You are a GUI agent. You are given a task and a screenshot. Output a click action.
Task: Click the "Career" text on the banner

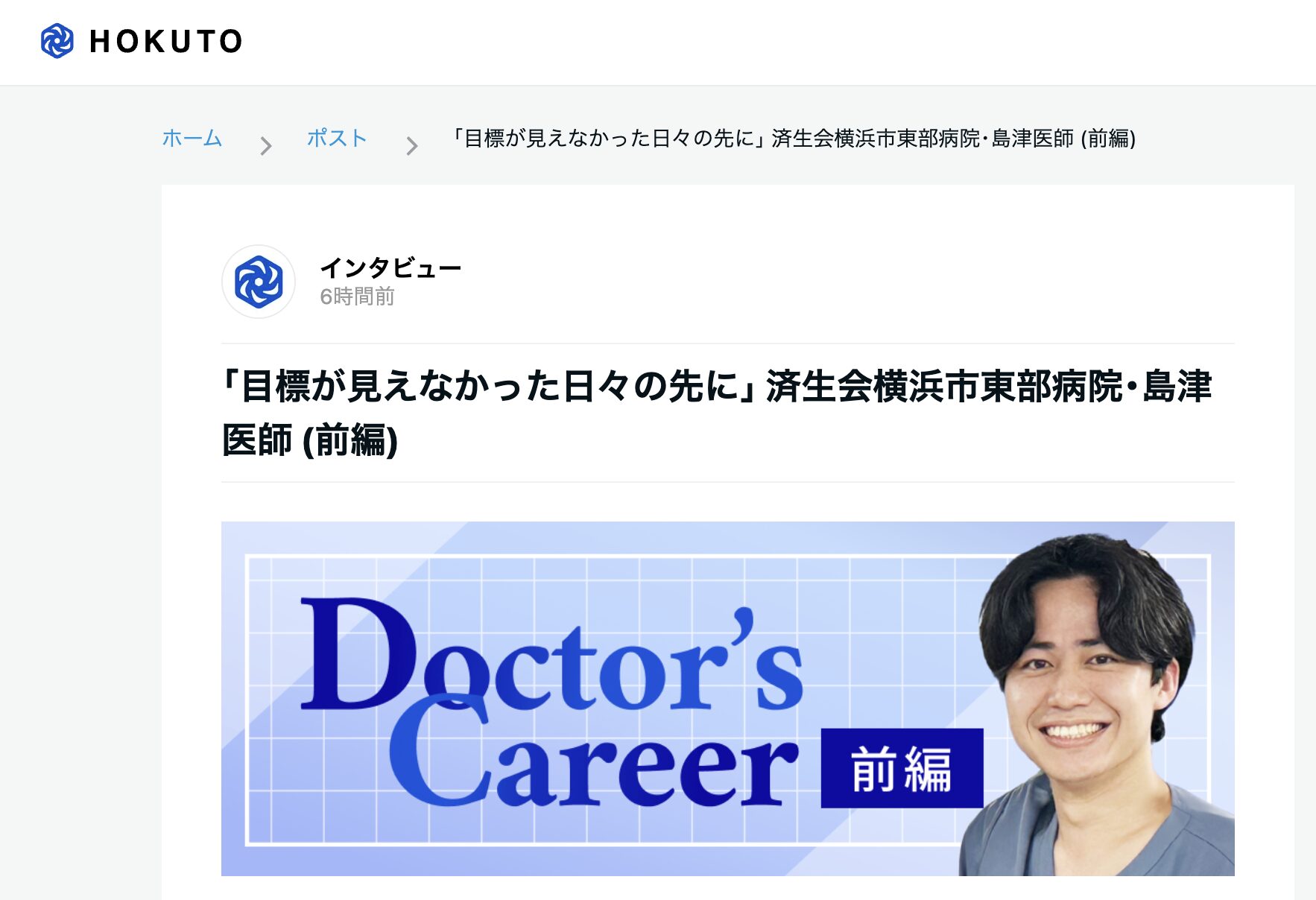pos(592,754)
